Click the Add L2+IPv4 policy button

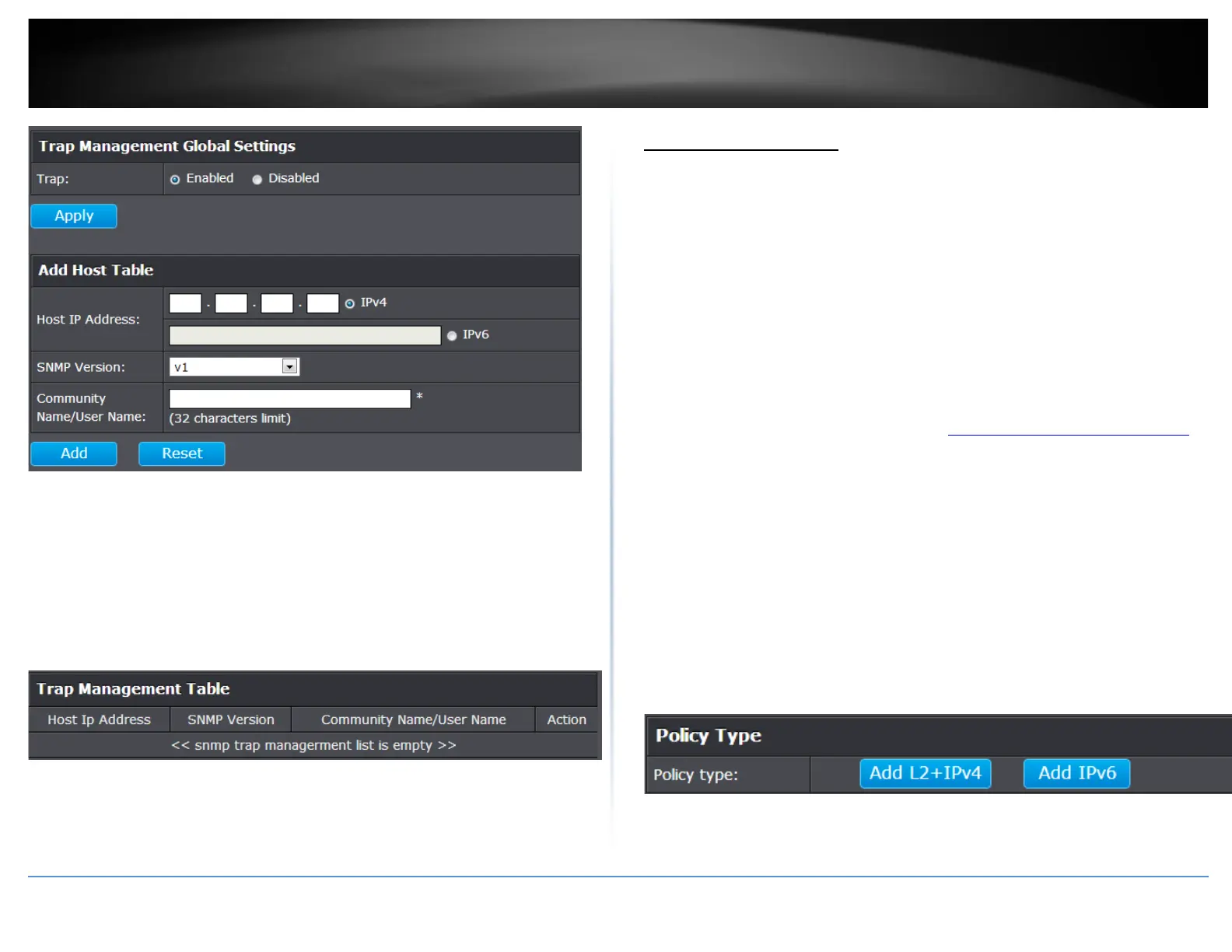(x=926, y=773)
